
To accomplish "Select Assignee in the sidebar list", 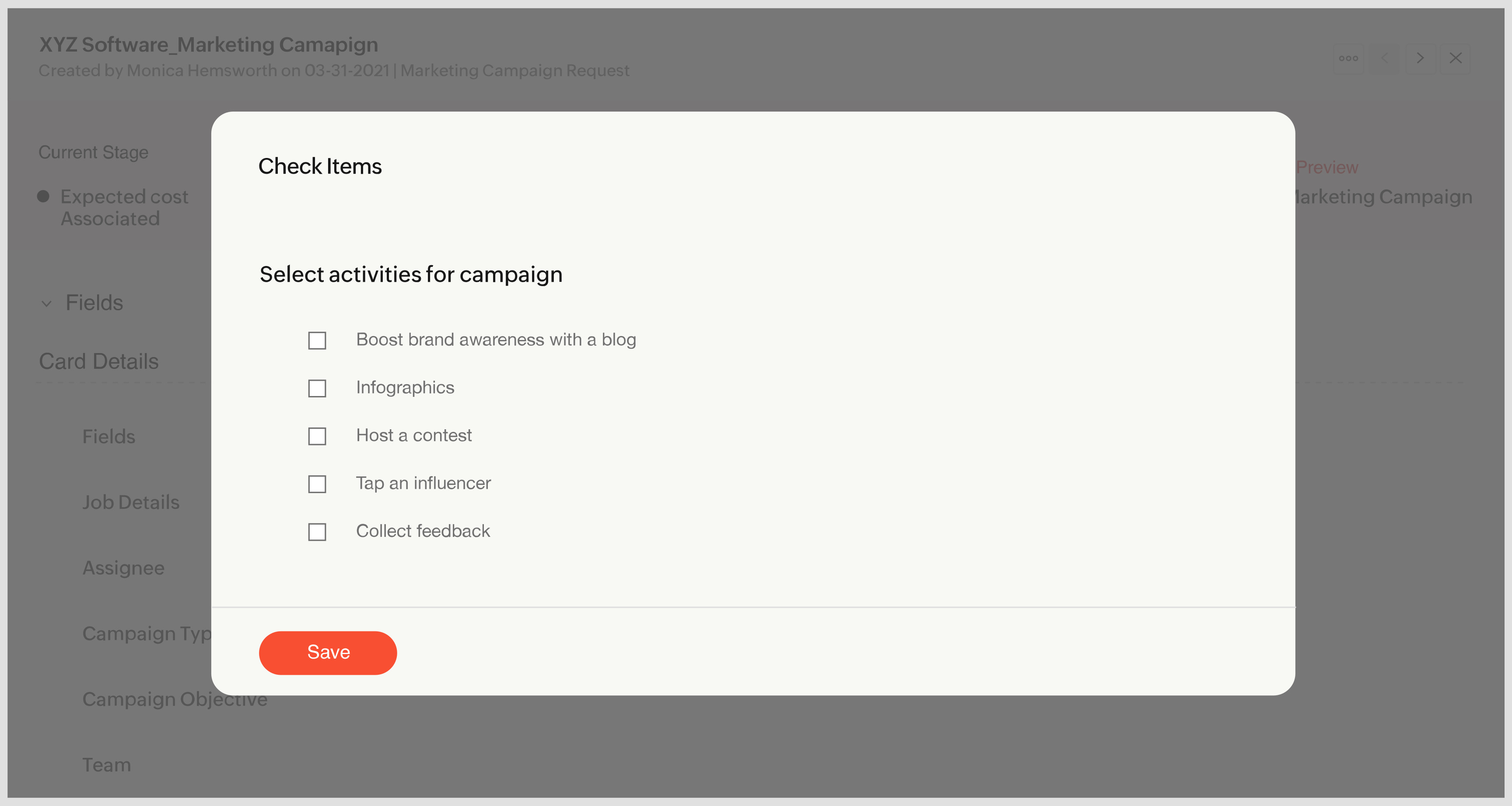I will pos(123,568).
